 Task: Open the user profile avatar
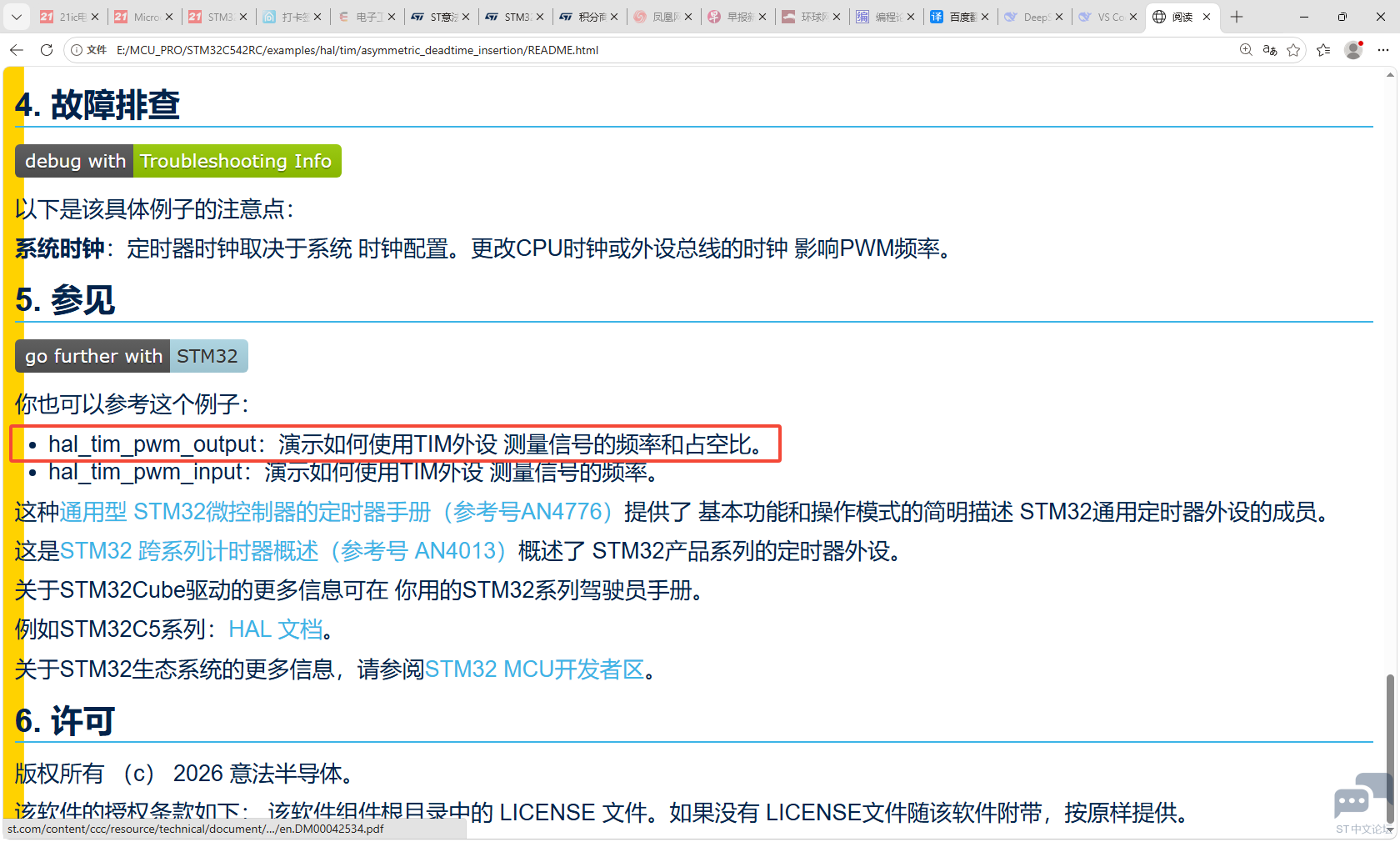click(x=1353, y=50)
